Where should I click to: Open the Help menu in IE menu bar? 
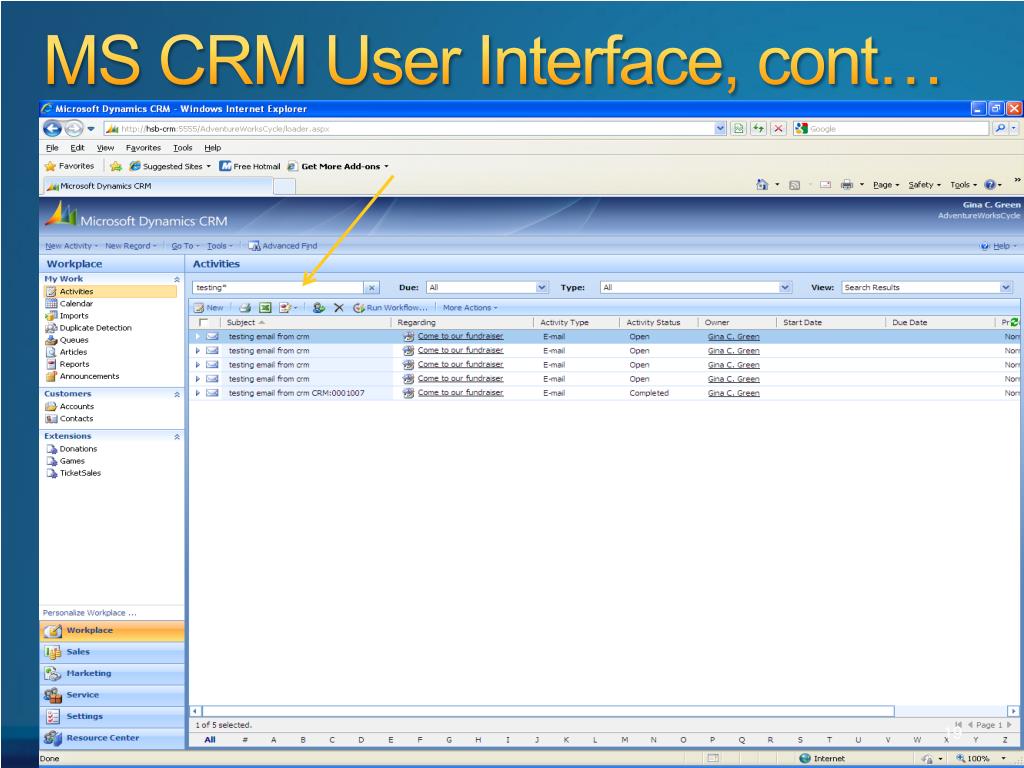tap(213, 148)
